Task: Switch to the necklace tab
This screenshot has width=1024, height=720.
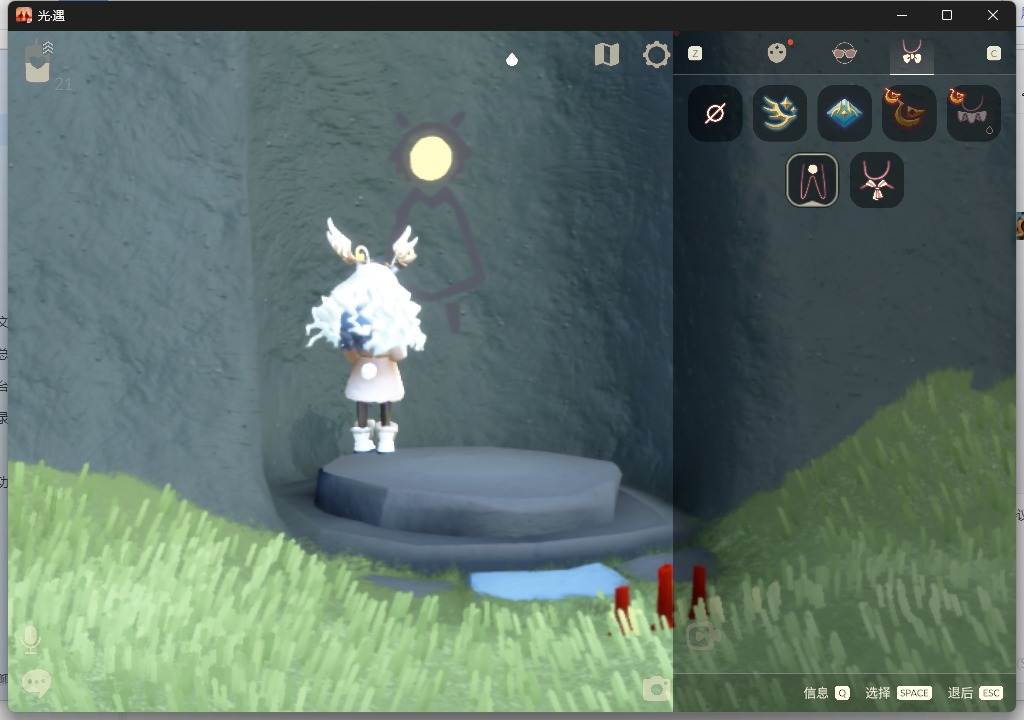Action: click(912, 53)
